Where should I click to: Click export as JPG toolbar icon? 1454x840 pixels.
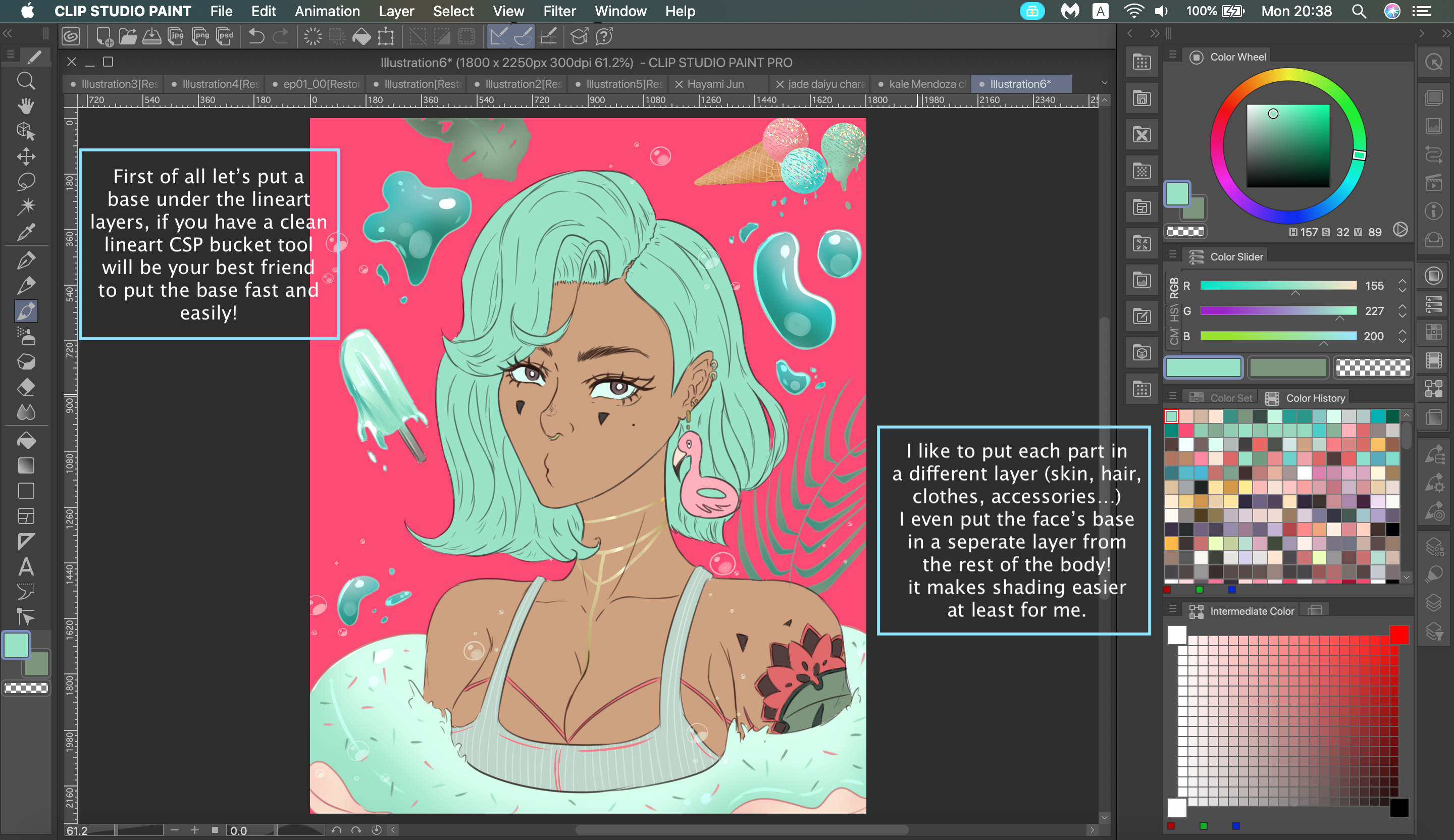tap(175, 37)
